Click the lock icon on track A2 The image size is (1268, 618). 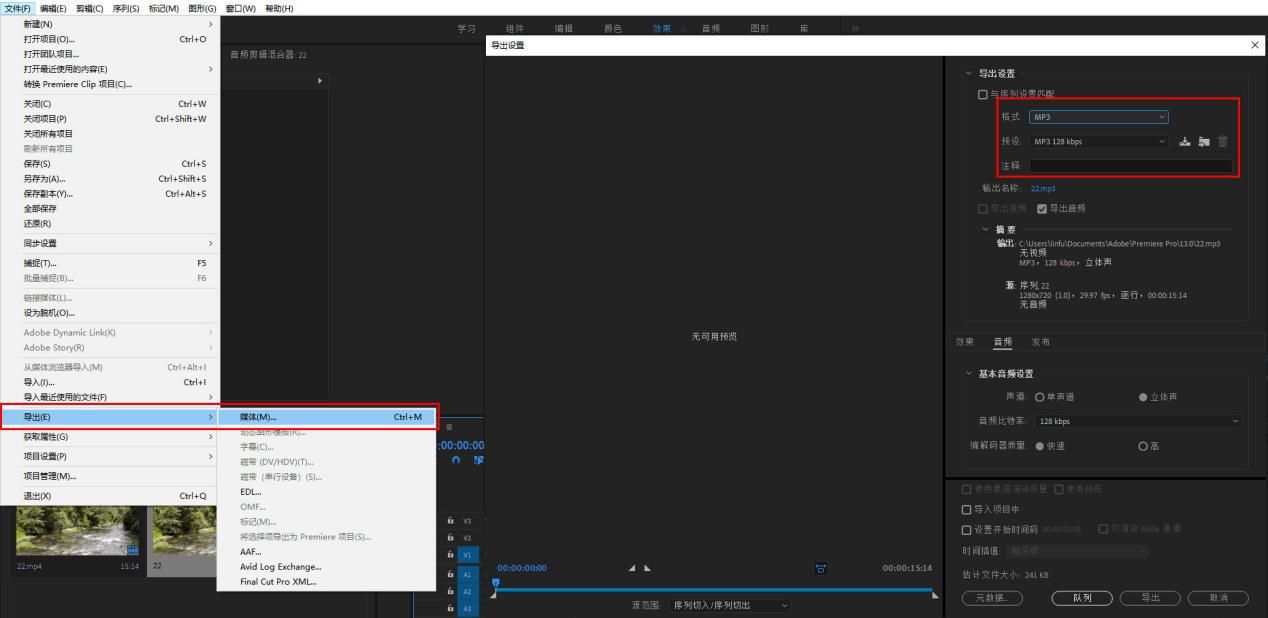pos(451,591)
